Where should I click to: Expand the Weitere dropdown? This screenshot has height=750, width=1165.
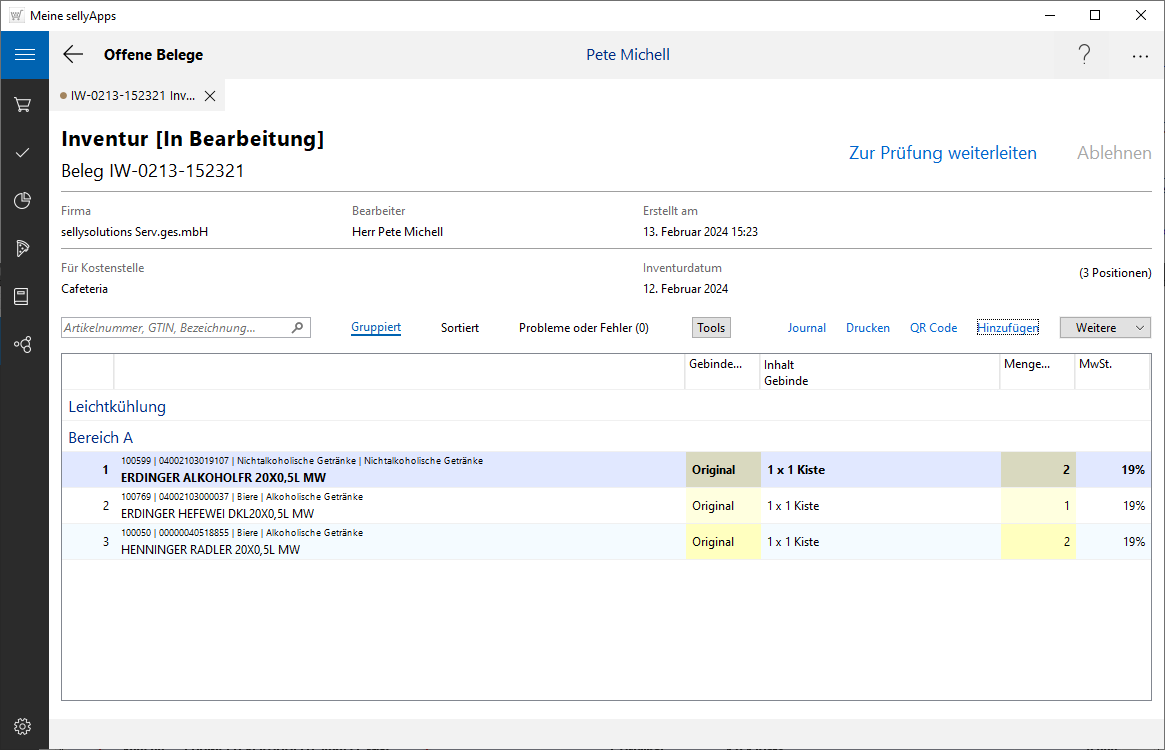click(x=1105, y=328)
